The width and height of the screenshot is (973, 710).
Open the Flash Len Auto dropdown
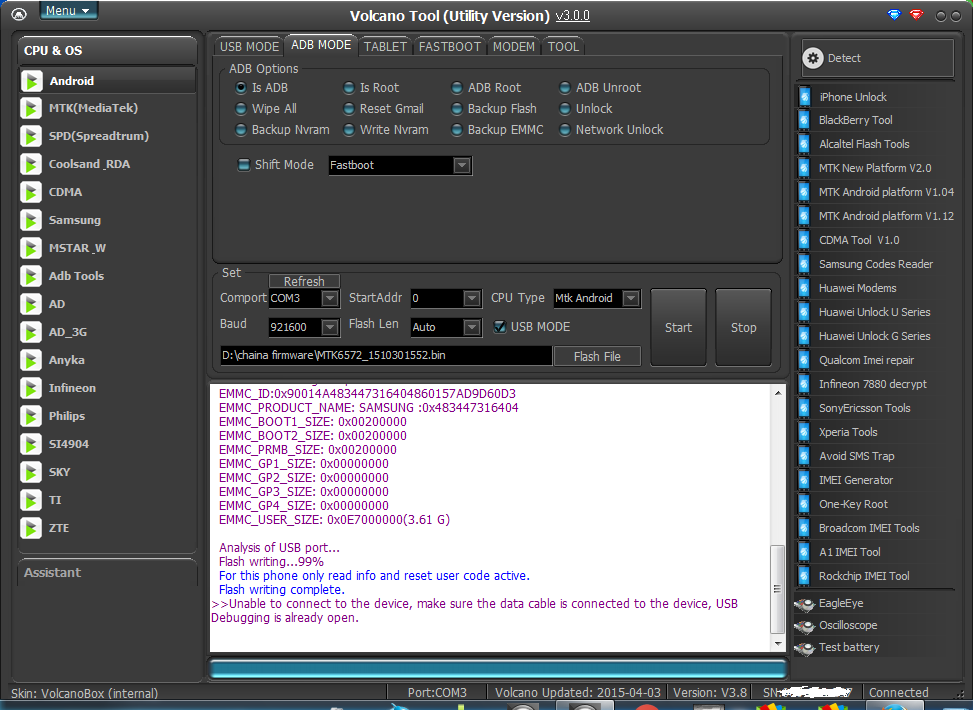[x=472, y=328]
